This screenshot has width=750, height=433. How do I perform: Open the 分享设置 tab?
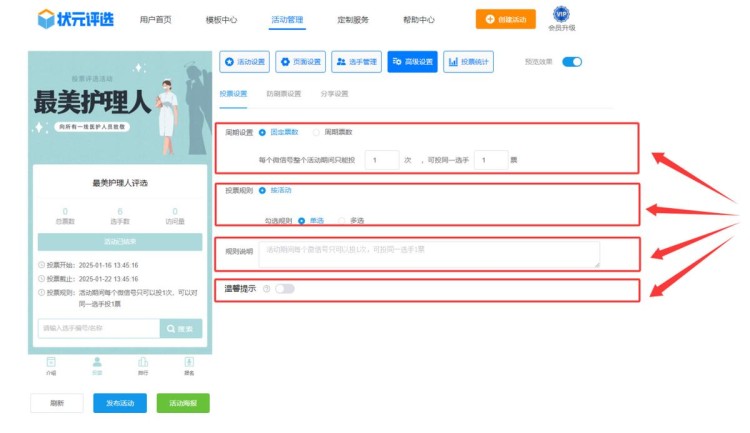pyautogui.click(x=334, y=94)
